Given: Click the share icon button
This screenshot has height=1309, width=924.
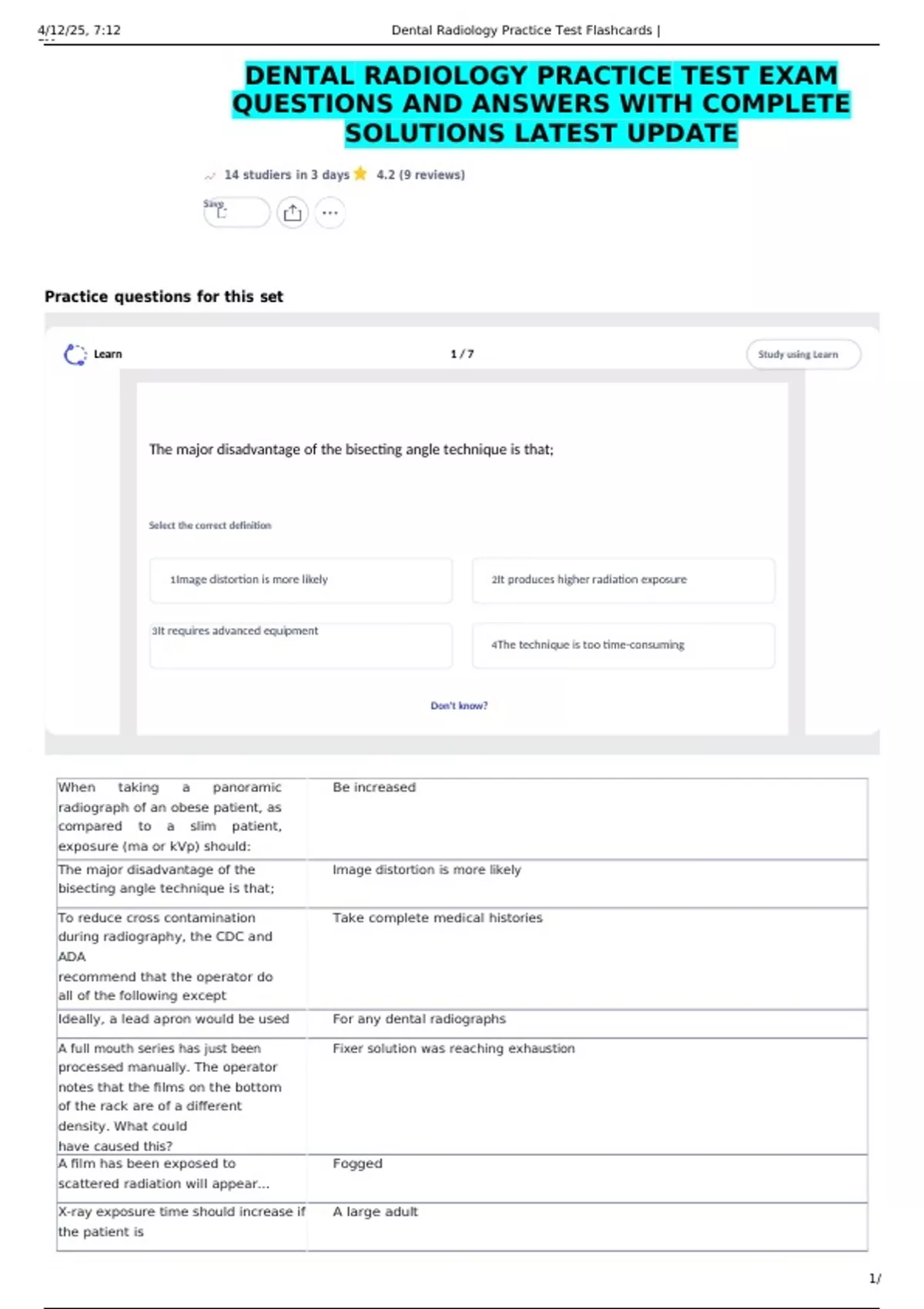Looking at the screenshot, I should click(293, 213).
